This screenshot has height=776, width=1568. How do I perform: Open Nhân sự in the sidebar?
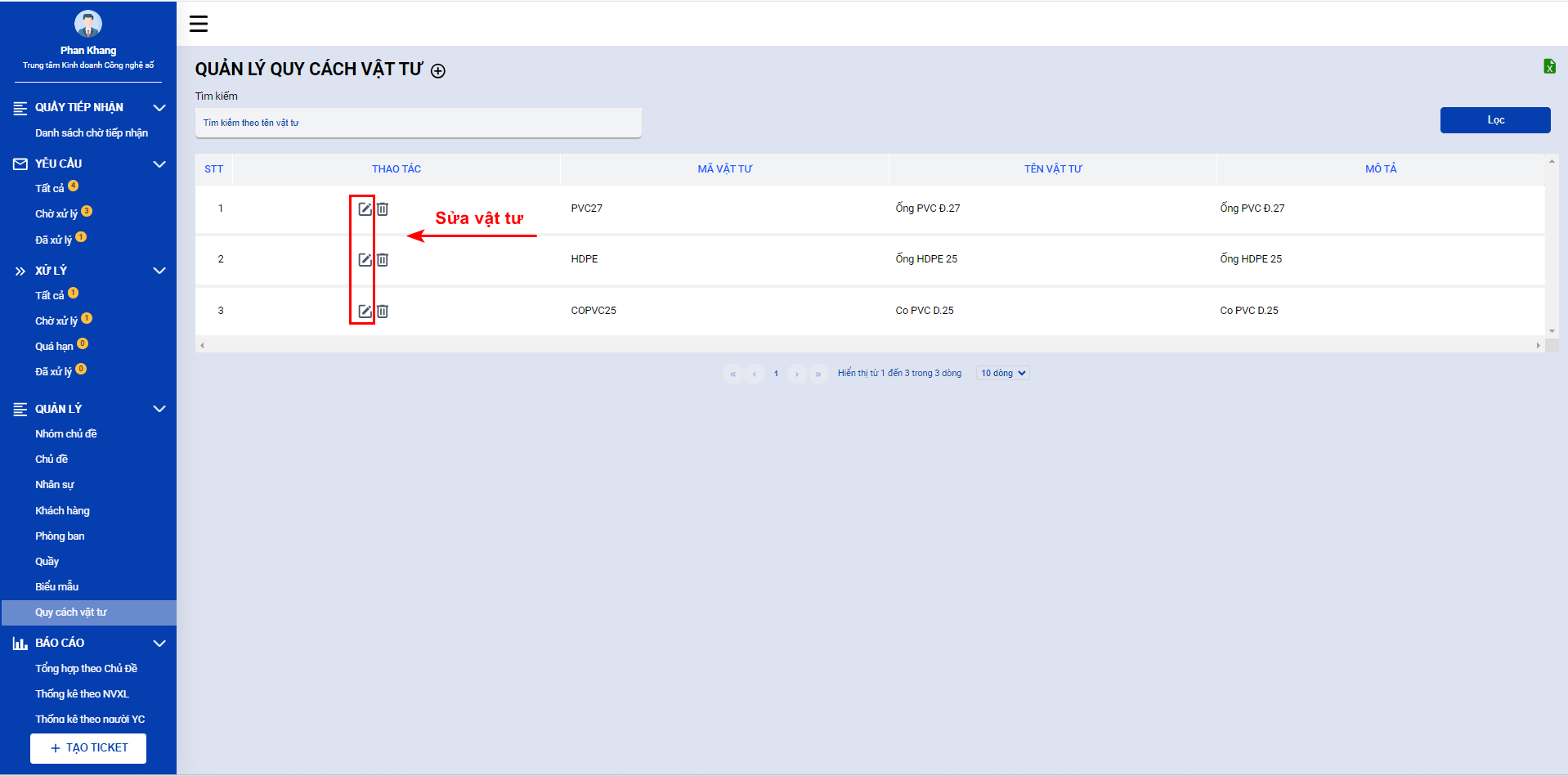click(x=55, y=485)
